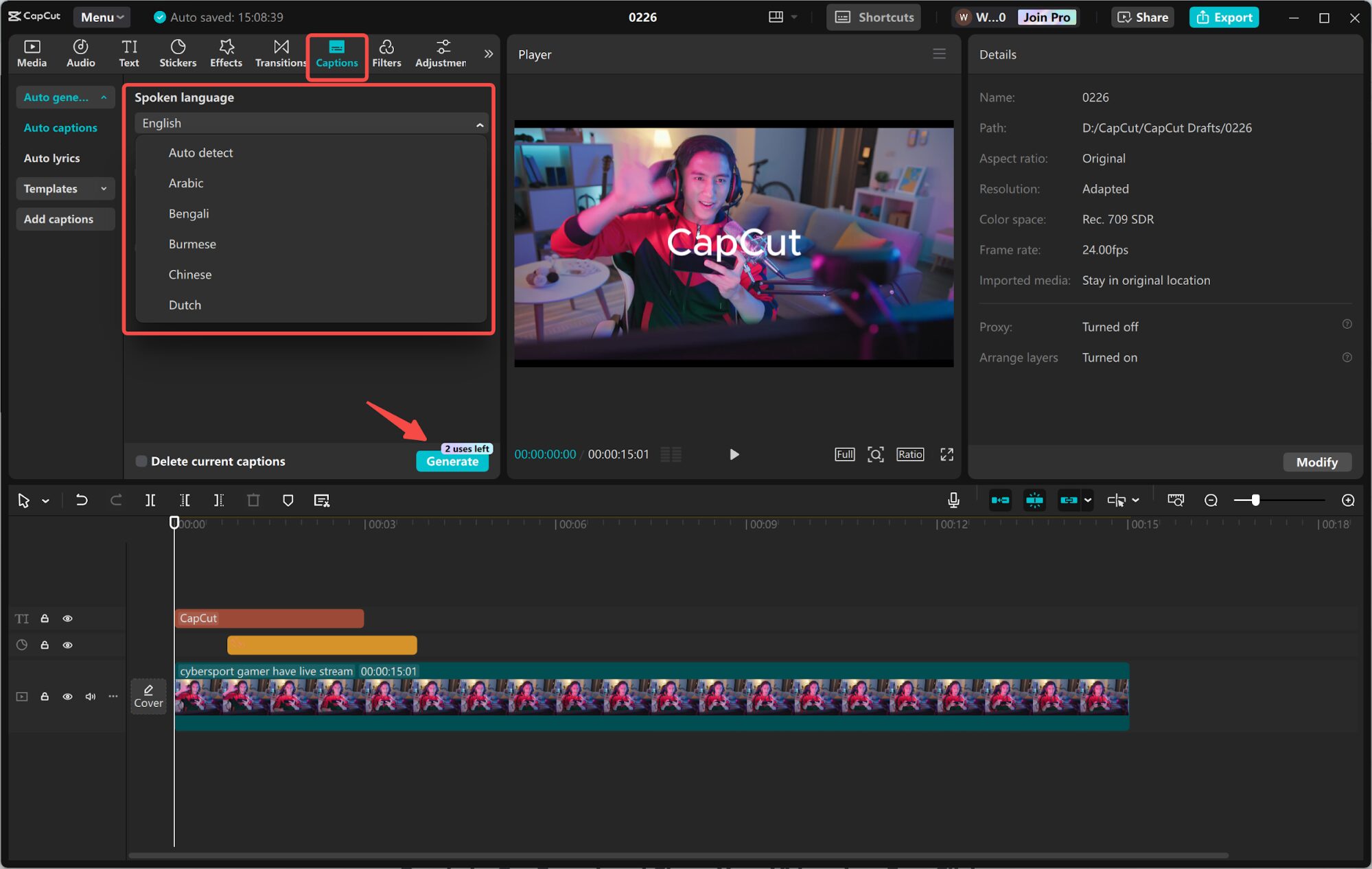Click the Join Pro button

[1046, 17]
